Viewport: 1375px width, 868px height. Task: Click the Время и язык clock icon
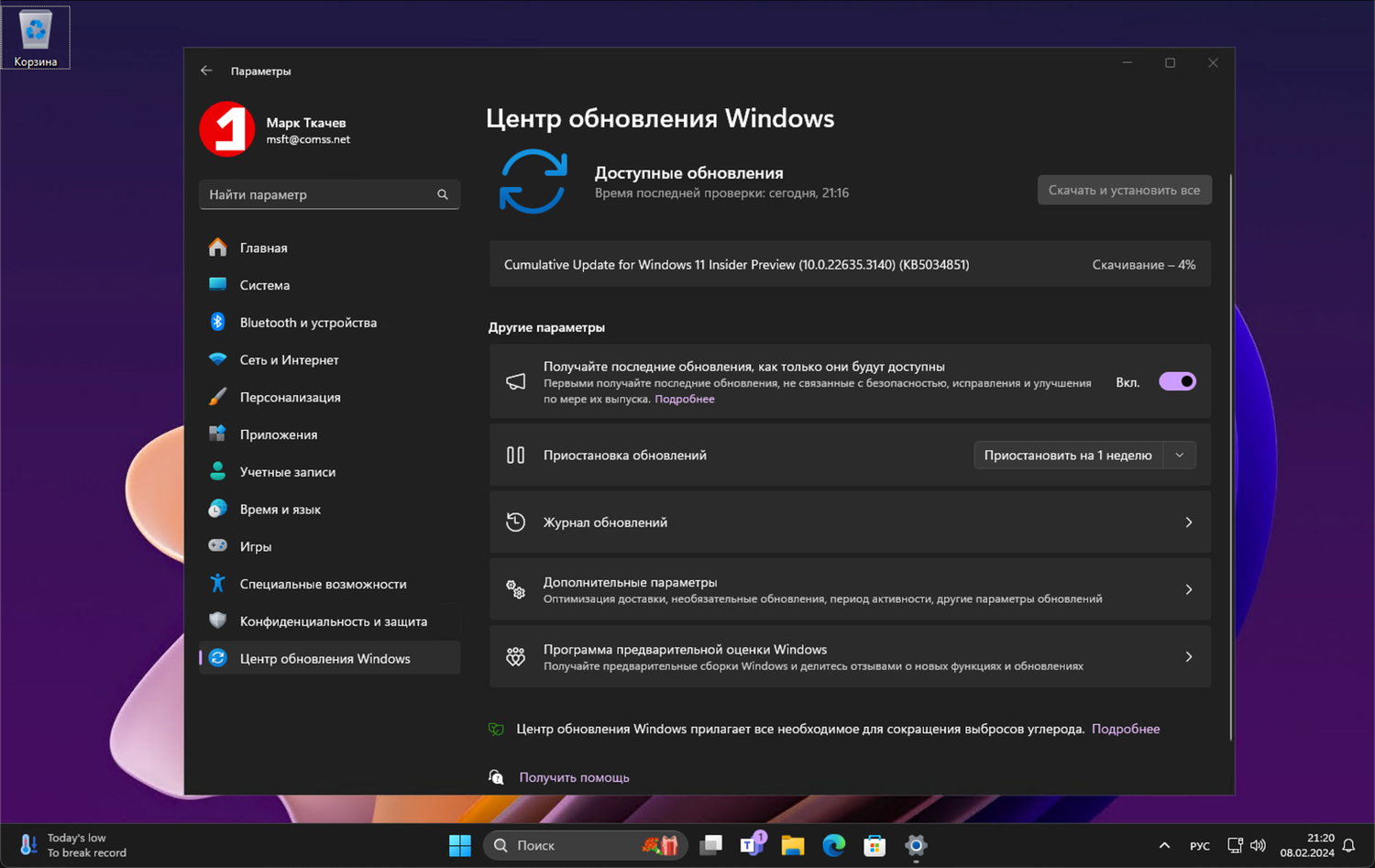217,509
